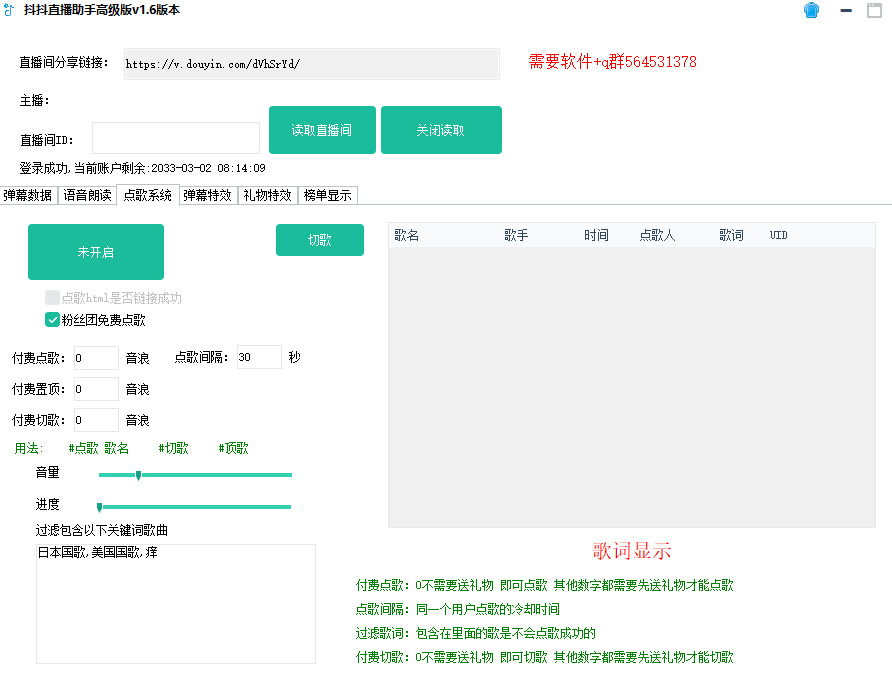Image resolution: width=892 pixels, height=685 pixels.
Task: Click the 进度 progress slider handle
Action: click(x=99, y=504)
